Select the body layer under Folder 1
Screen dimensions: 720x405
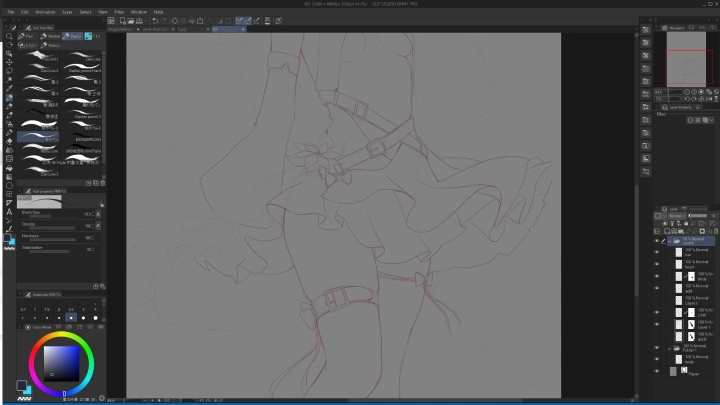click(x=693, y=359)
